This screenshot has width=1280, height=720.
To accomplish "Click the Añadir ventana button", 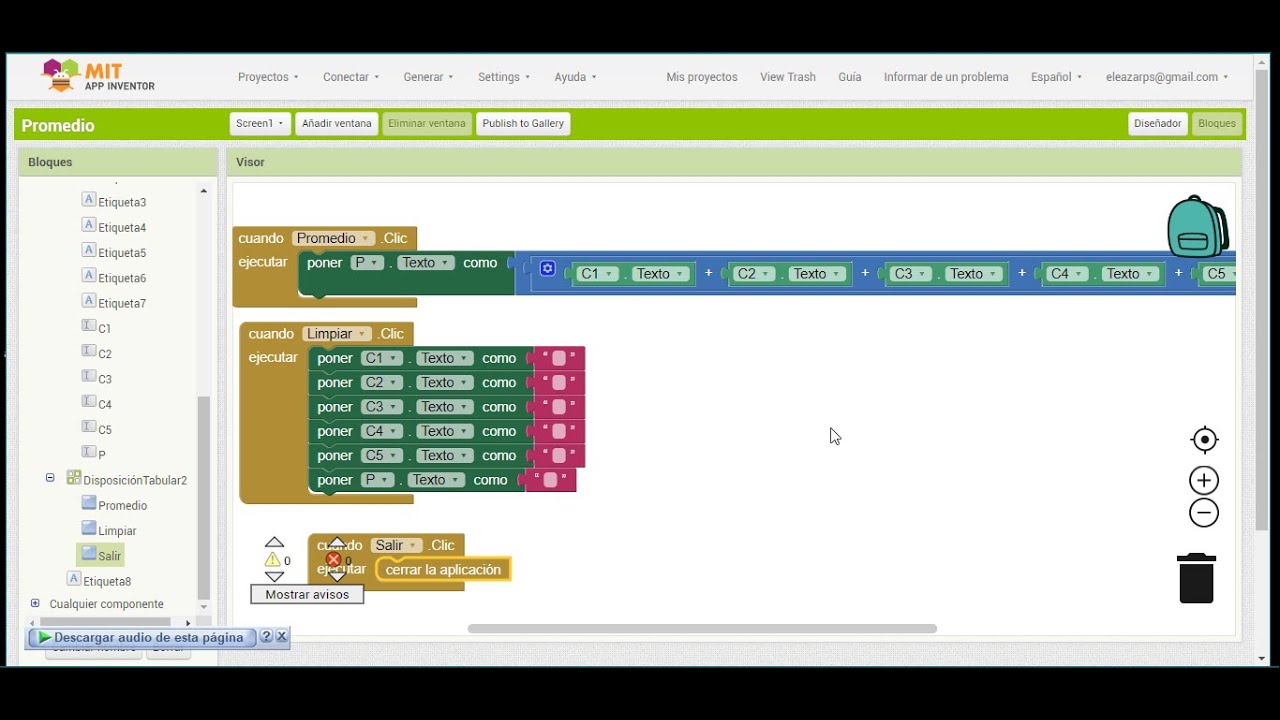I will (337, 123).
